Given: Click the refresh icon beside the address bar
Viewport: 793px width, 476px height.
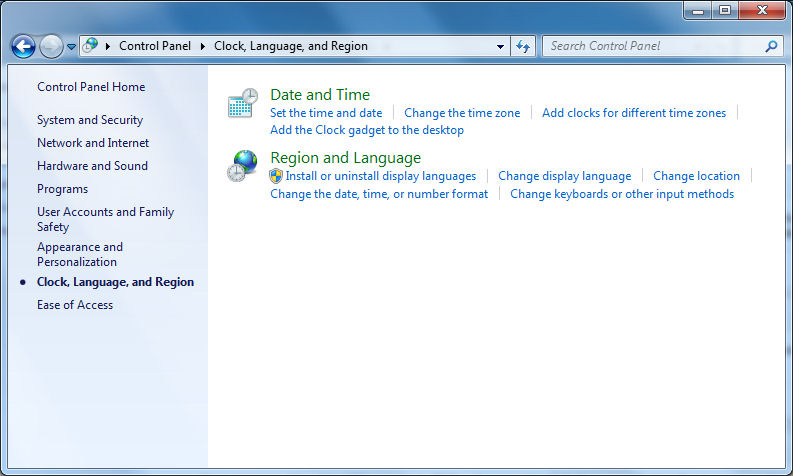Looking at the screenshot, I should [x=523, y=46].
